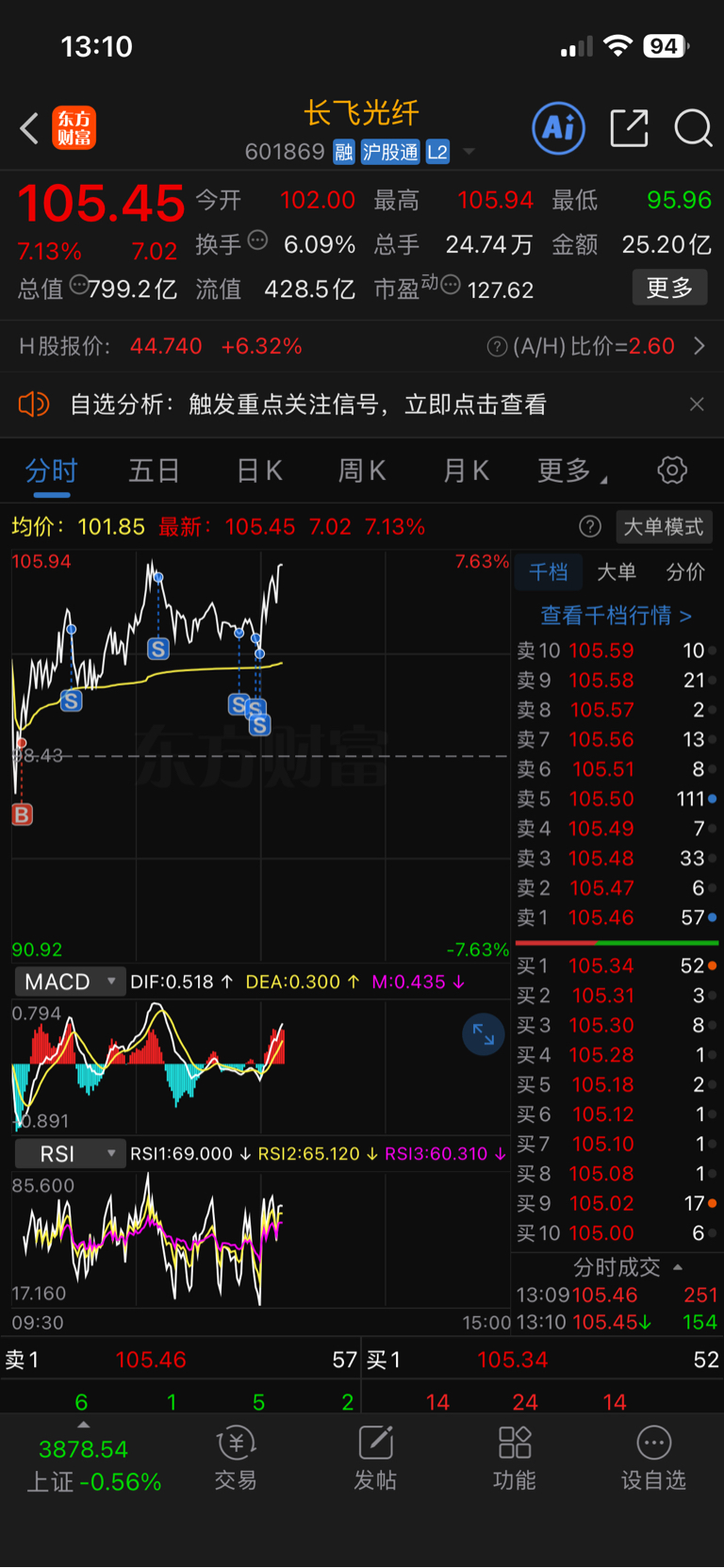
Task: Open search with magnifier icon
Action: point(693,128)
